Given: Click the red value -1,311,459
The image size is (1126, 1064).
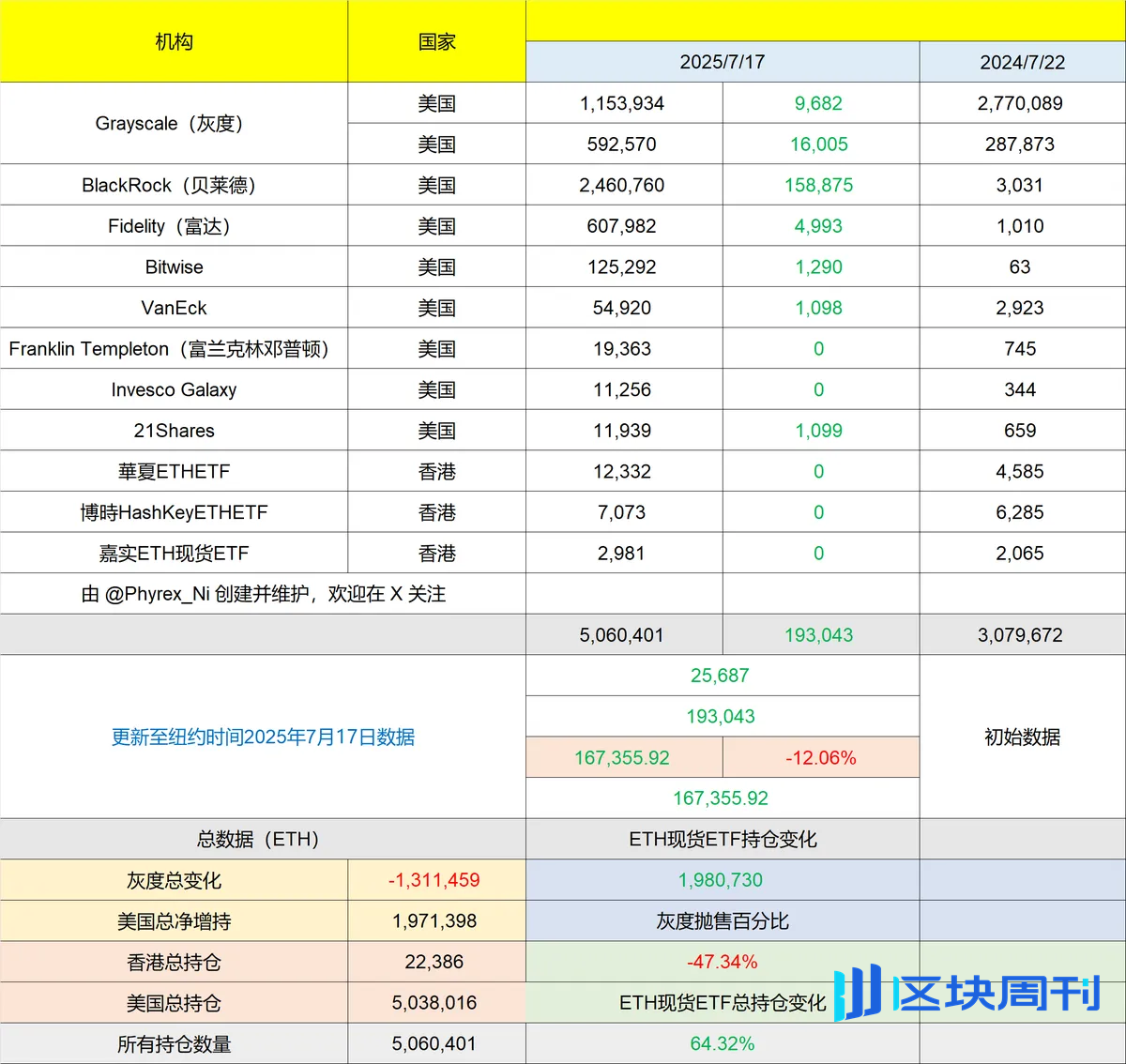Looking at the screenshot, I should tap(434, 880).
